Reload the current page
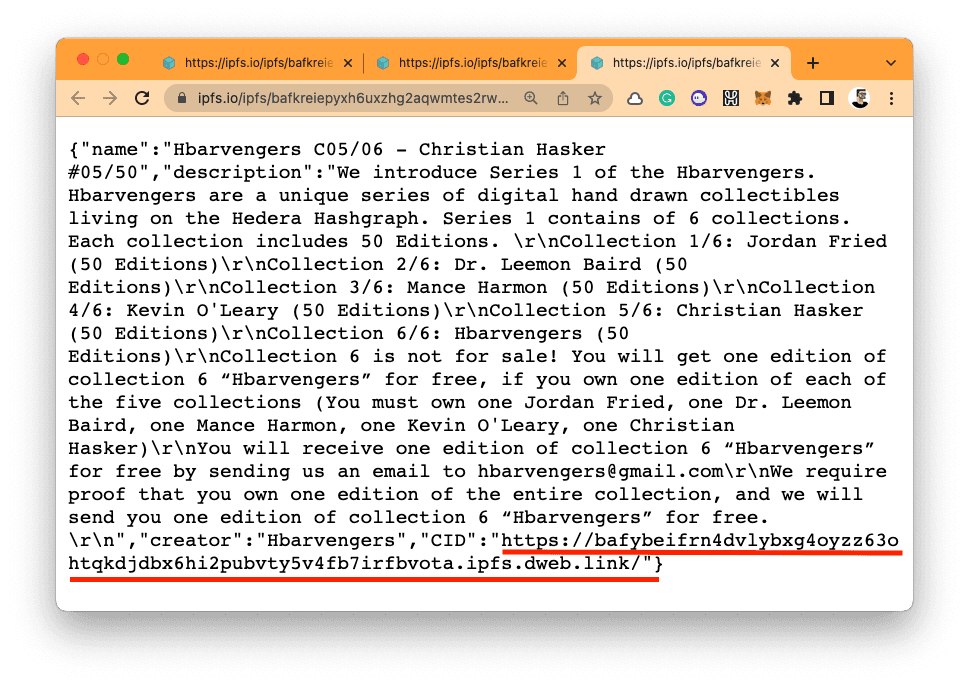The width and height of the screenshot is (969, 685). [x=142, y=98]
